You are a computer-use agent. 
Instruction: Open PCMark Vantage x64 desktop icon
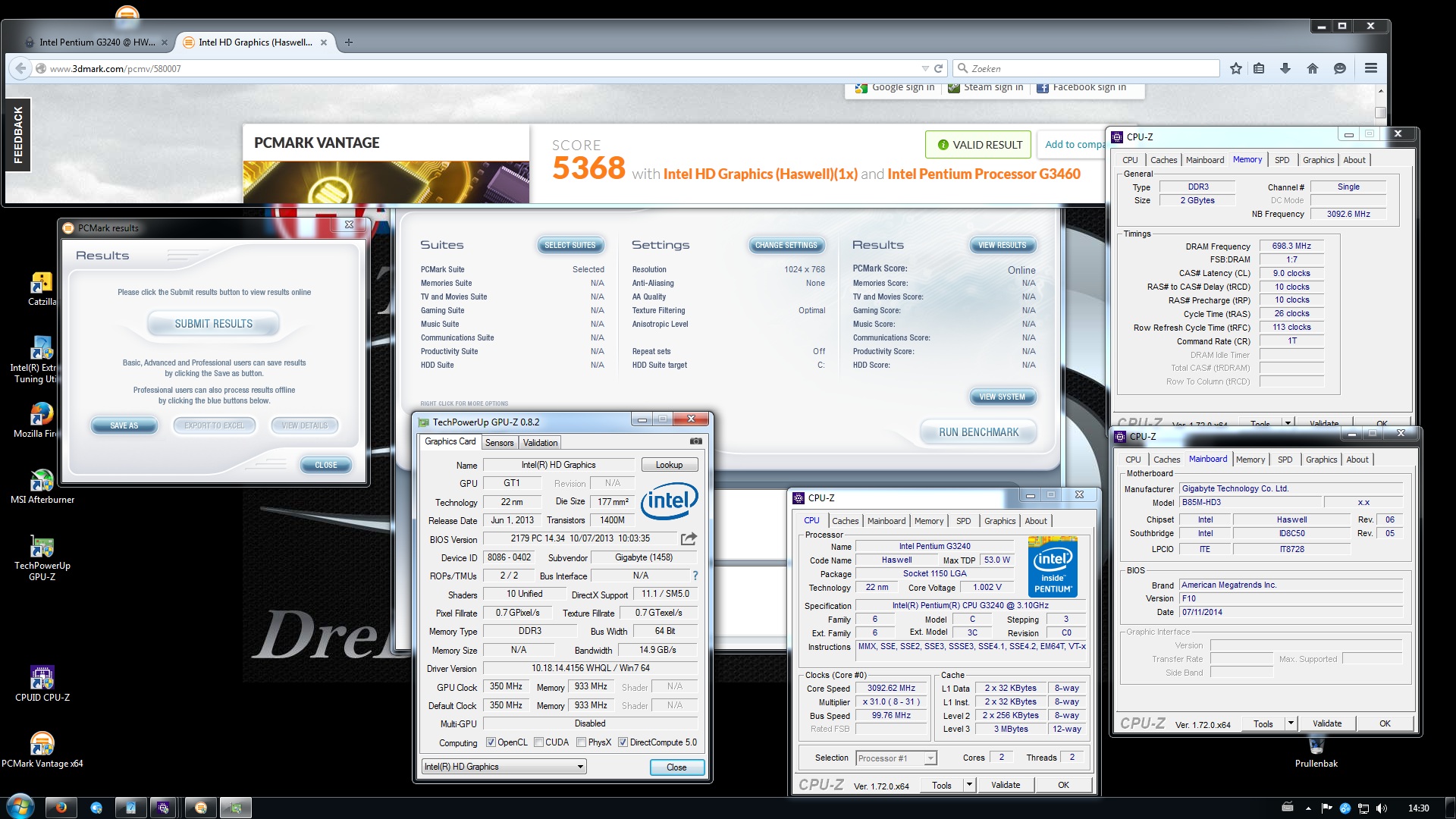click(42, 750)
